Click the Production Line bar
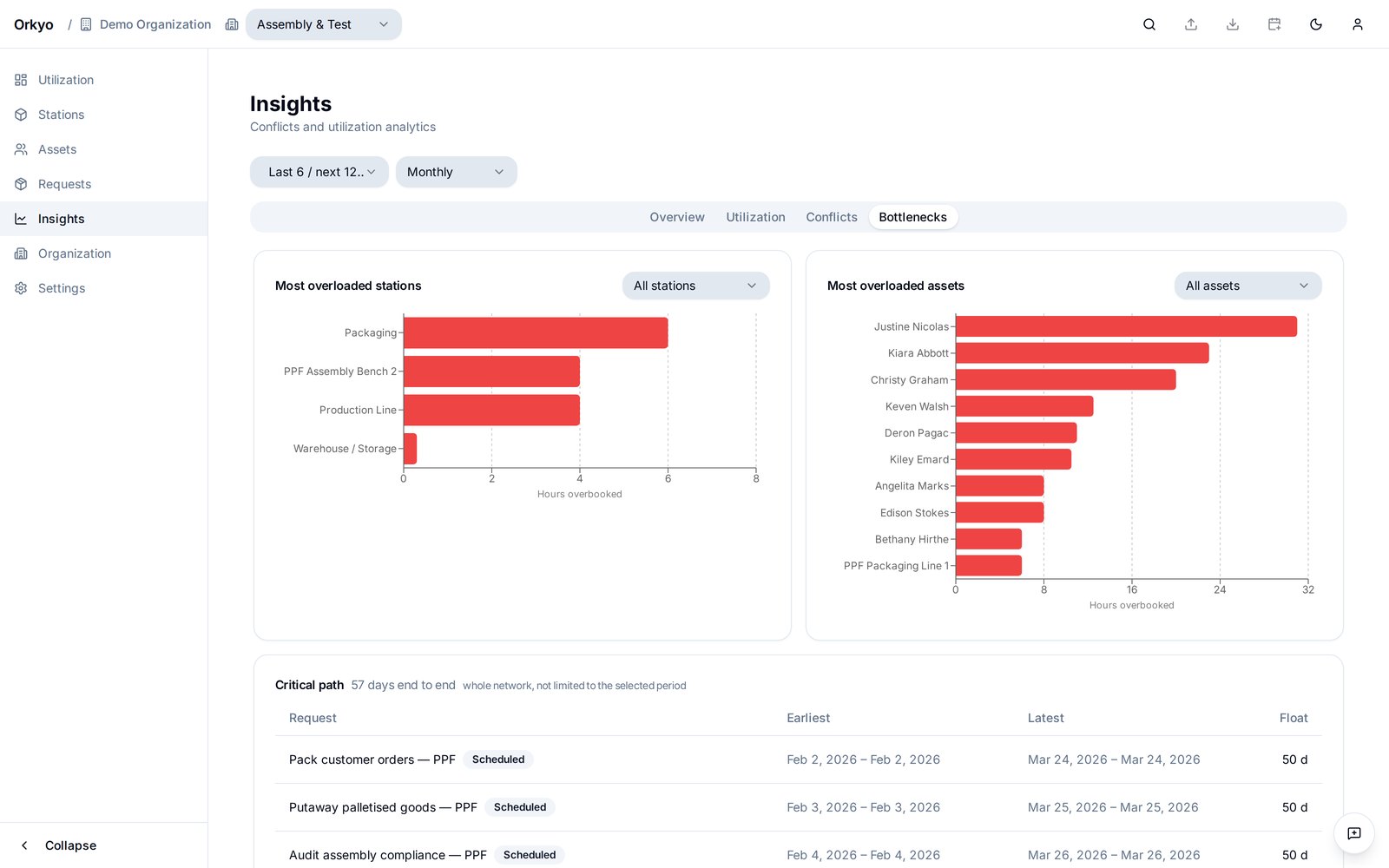Screen dimensions: 1389x868 [491, 411]
